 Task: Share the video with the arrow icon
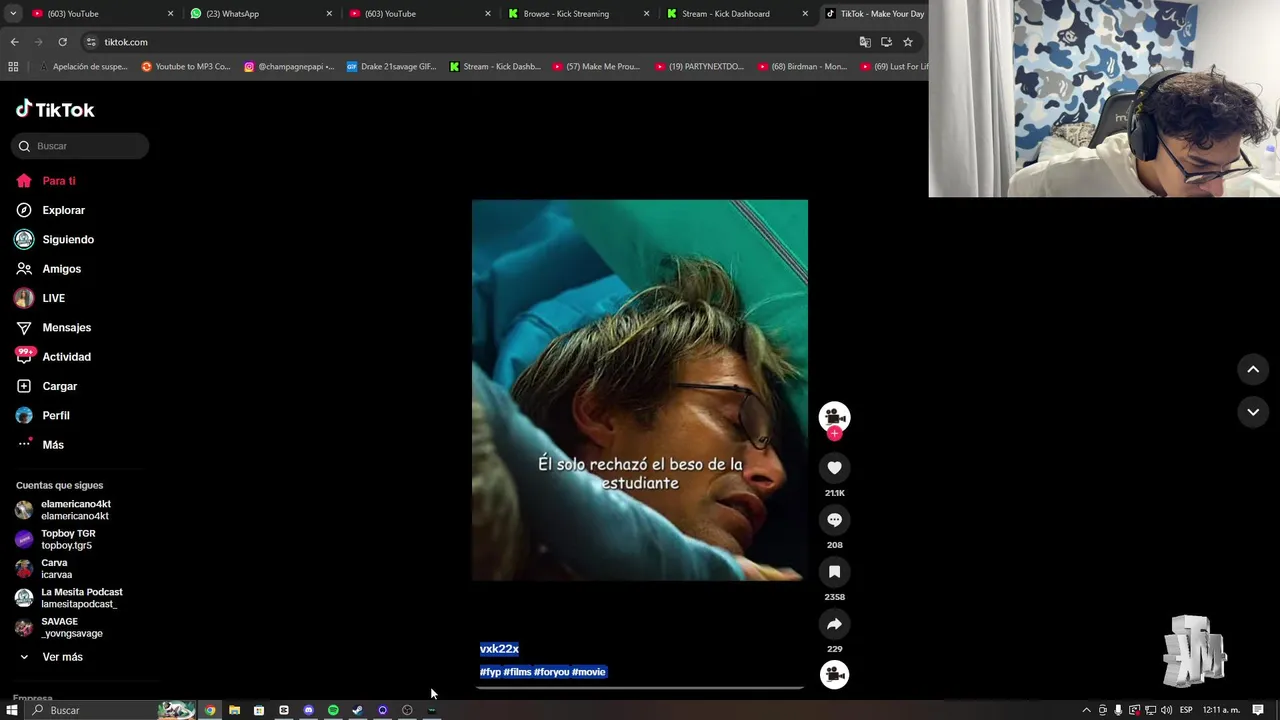(x=834, y=624)
